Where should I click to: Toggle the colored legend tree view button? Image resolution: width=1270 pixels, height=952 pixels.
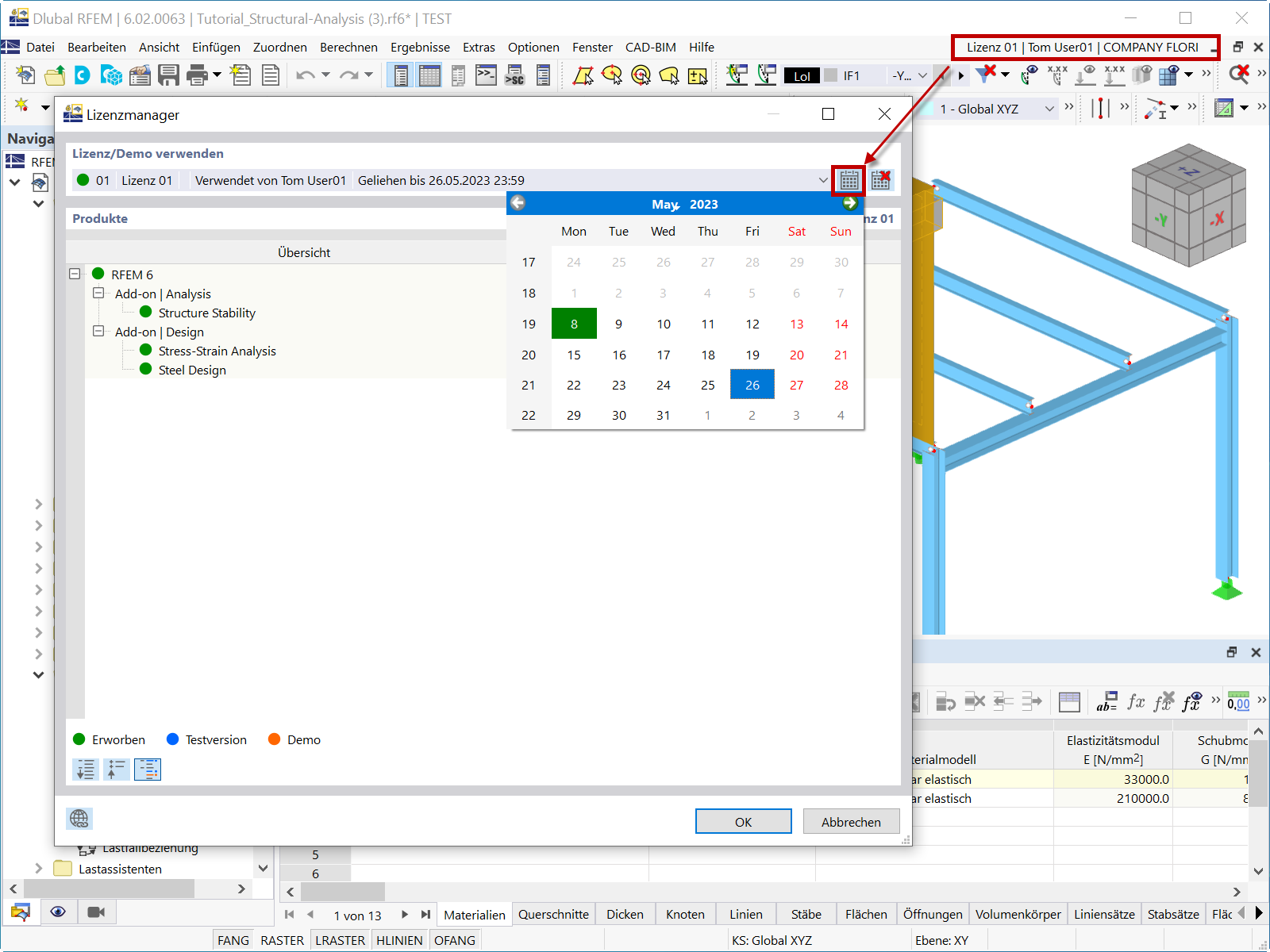click(148, 769)
